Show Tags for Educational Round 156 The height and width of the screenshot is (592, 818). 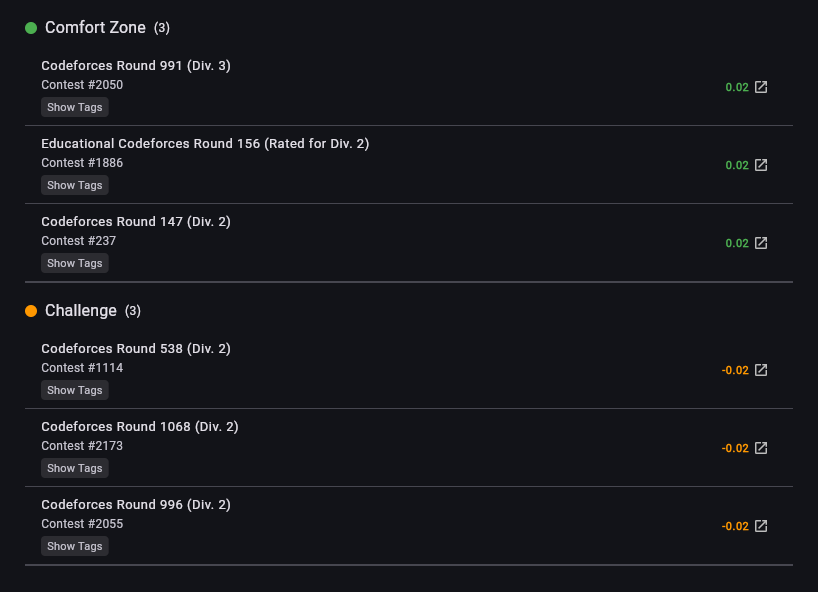pyautogui.click(x=75, y=185)
